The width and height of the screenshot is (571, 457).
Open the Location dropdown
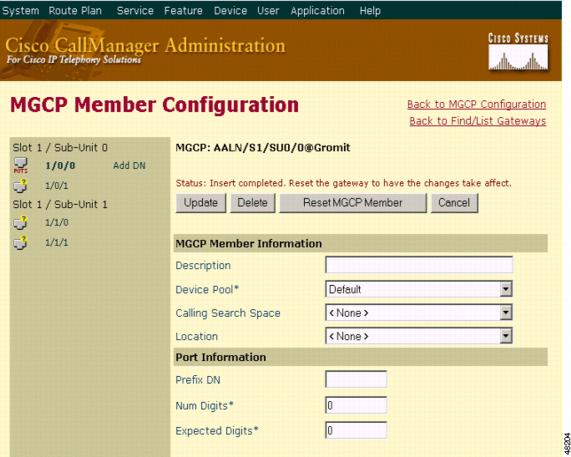[419, 336]
